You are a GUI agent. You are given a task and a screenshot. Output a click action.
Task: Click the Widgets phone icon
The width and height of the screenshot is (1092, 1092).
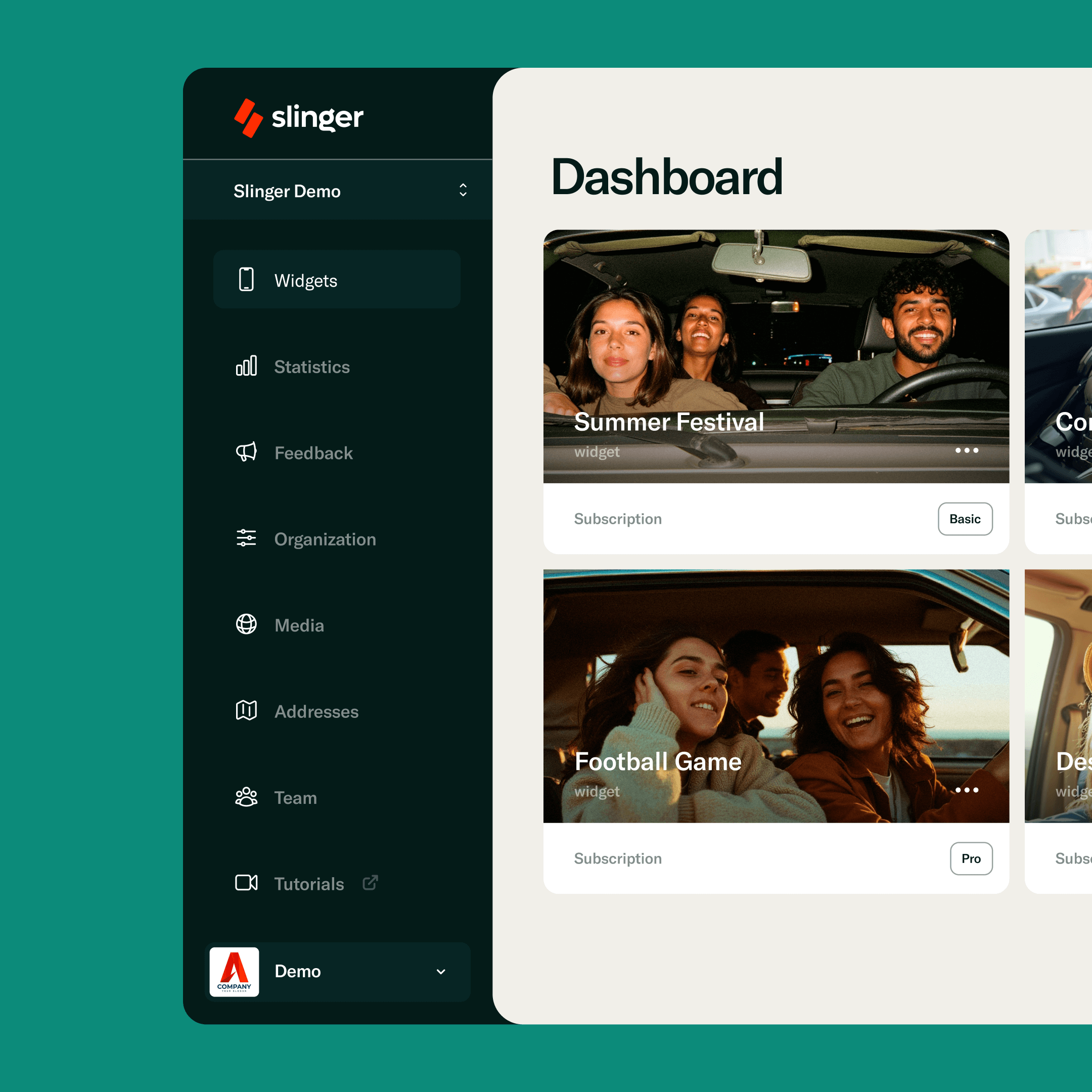tap(246, 279)
